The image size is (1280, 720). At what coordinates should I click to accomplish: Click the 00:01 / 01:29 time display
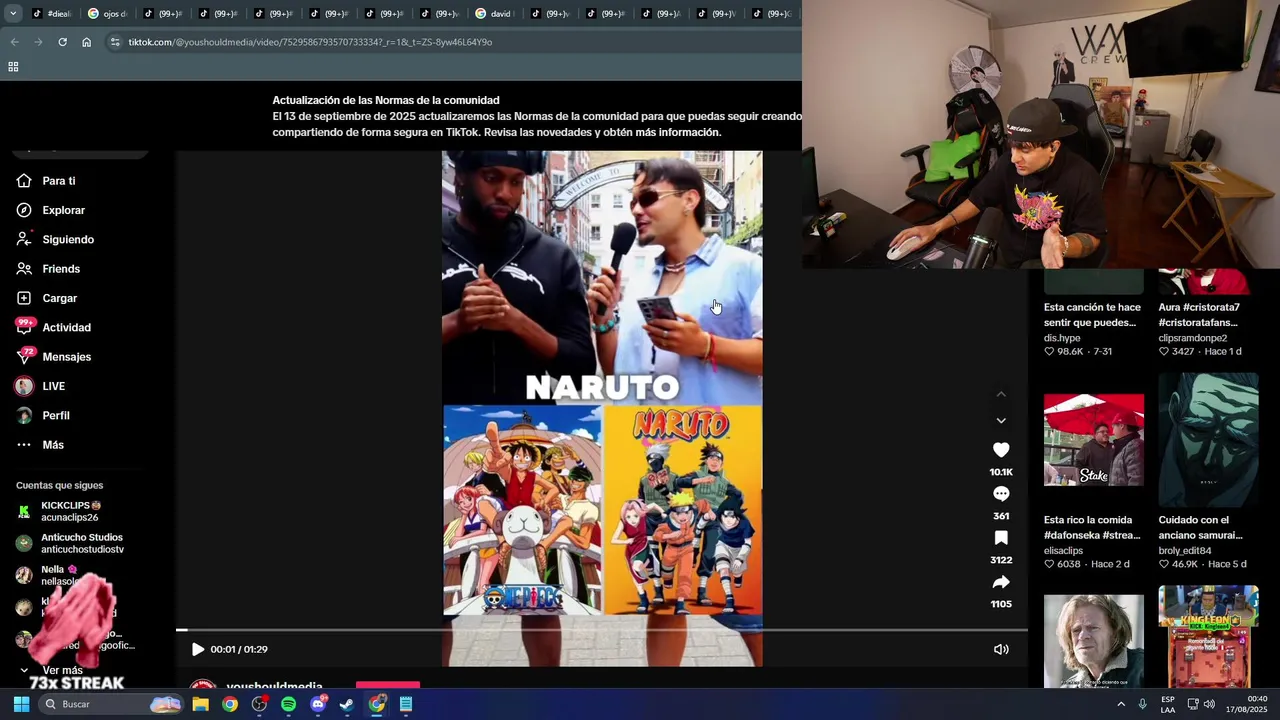tap(239, 649)
